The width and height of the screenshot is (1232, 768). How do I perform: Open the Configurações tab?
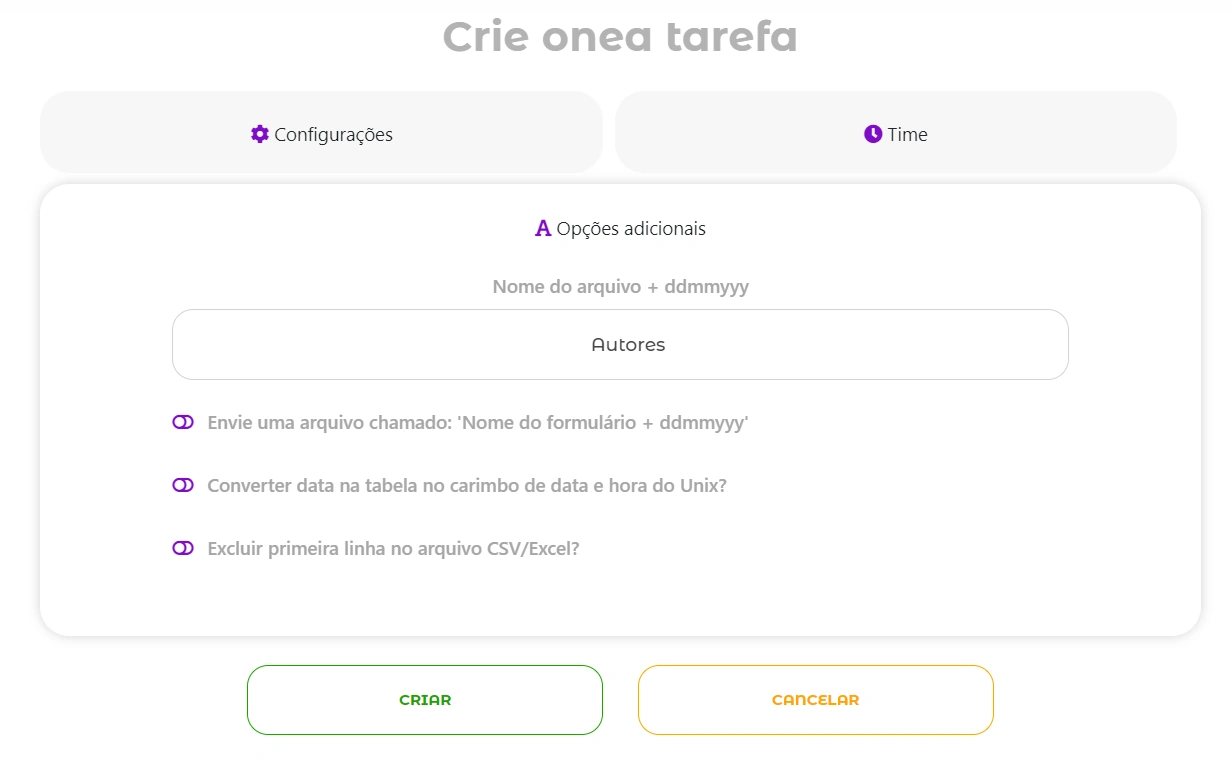pyautogui.click(x=321, y=132)
